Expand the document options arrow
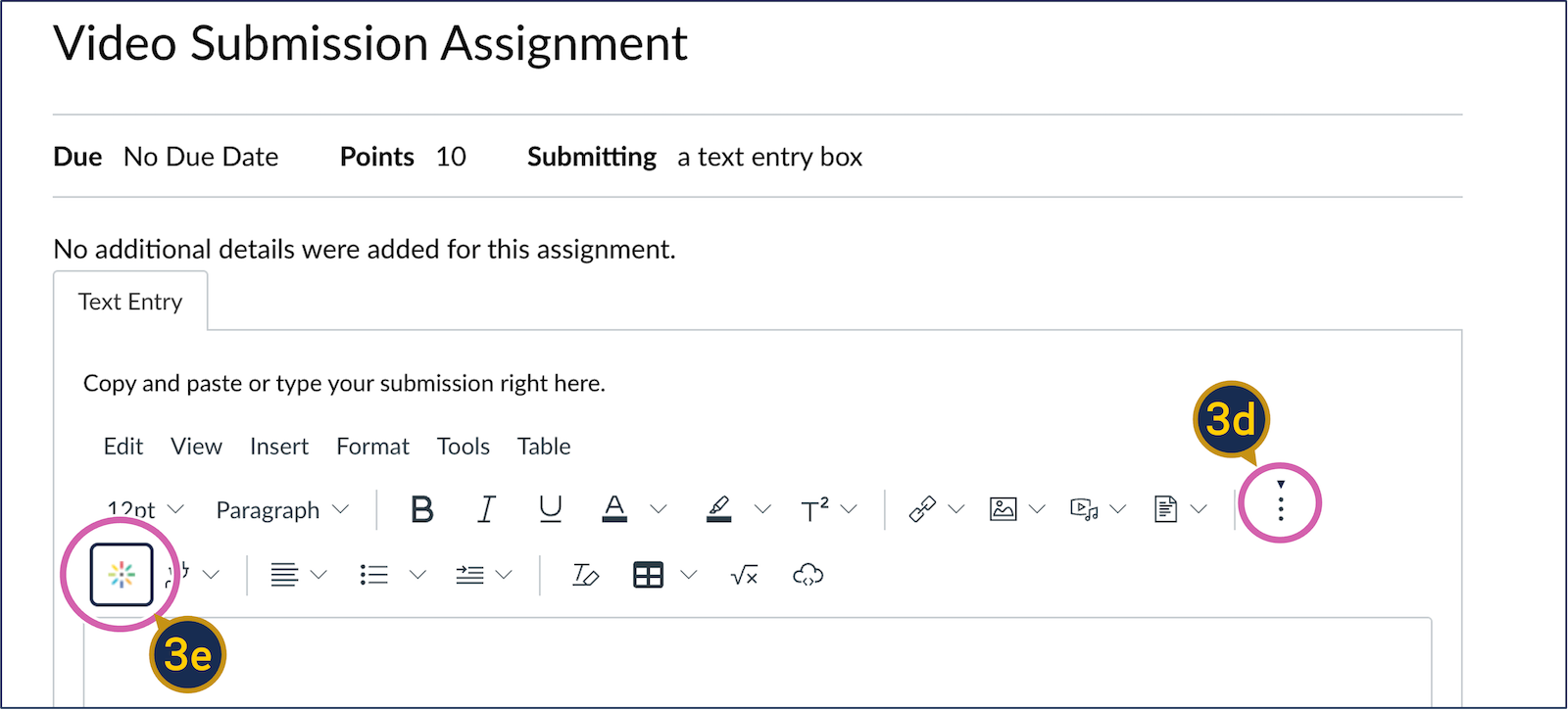The height and width of the screenshot is (710, 1568). 1199,509
